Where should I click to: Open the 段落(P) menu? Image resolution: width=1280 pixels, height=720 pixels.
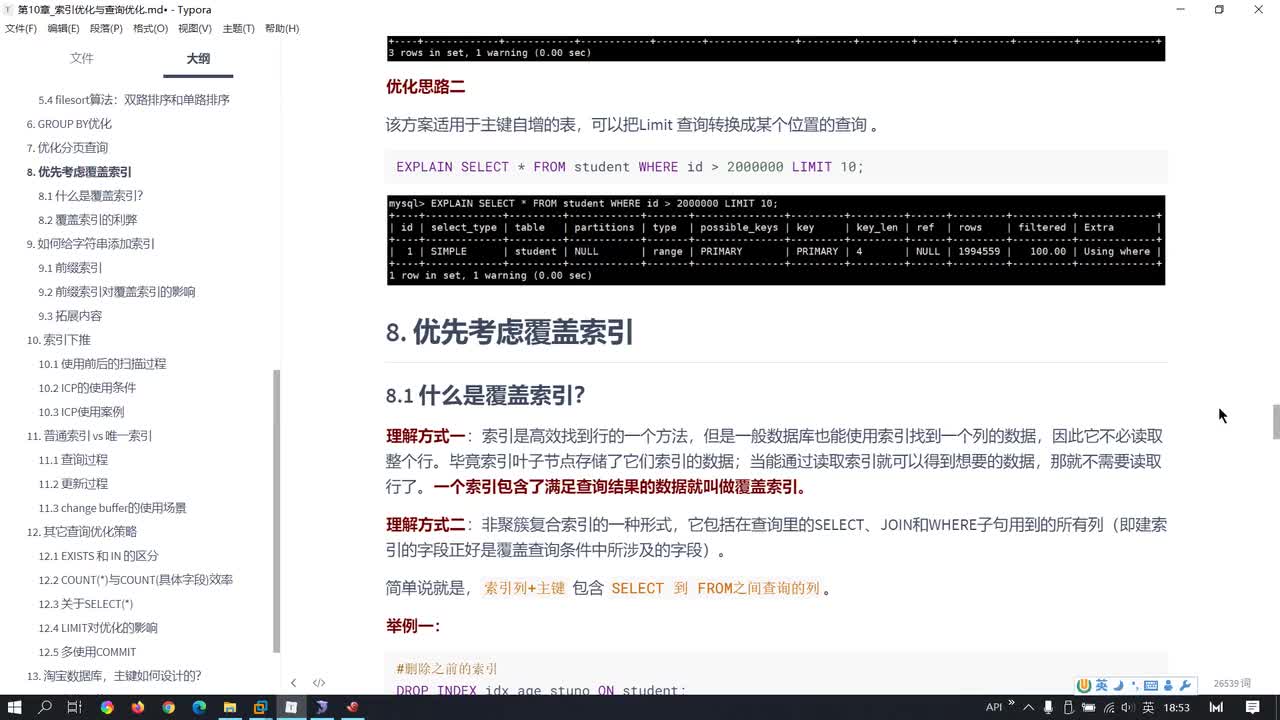106,28
